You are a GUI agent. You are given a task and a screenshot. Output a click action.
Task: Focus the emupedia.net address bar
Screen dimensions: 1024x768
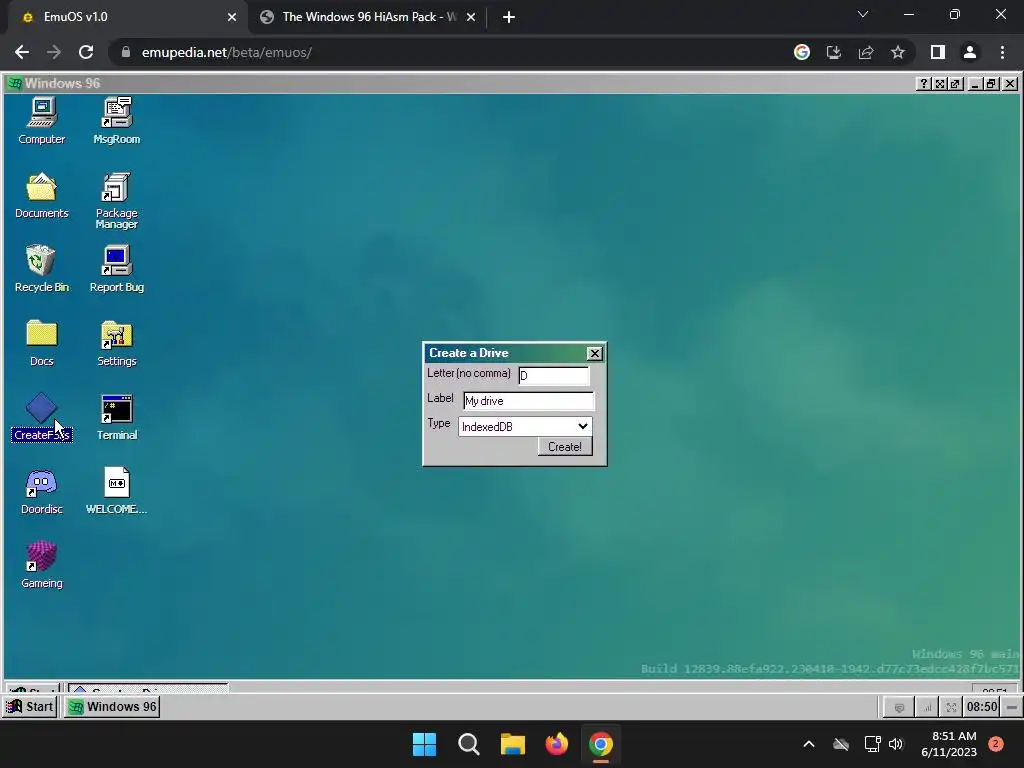[x=451, y=52]
